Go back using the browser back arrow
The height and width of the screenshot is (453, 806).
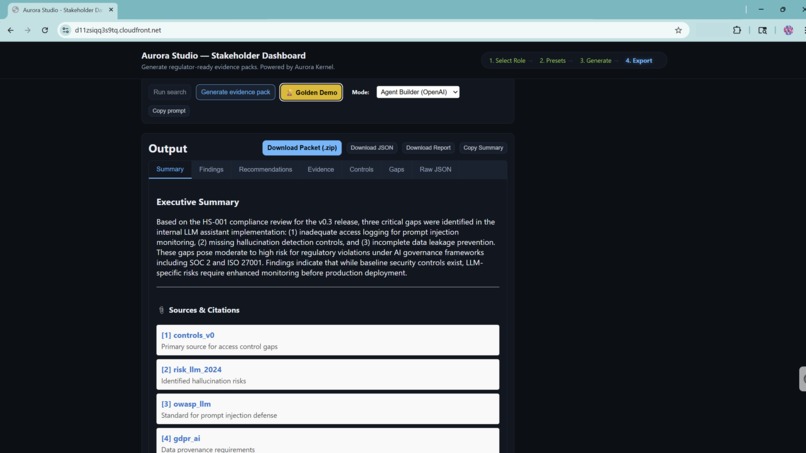coord(11,30)
